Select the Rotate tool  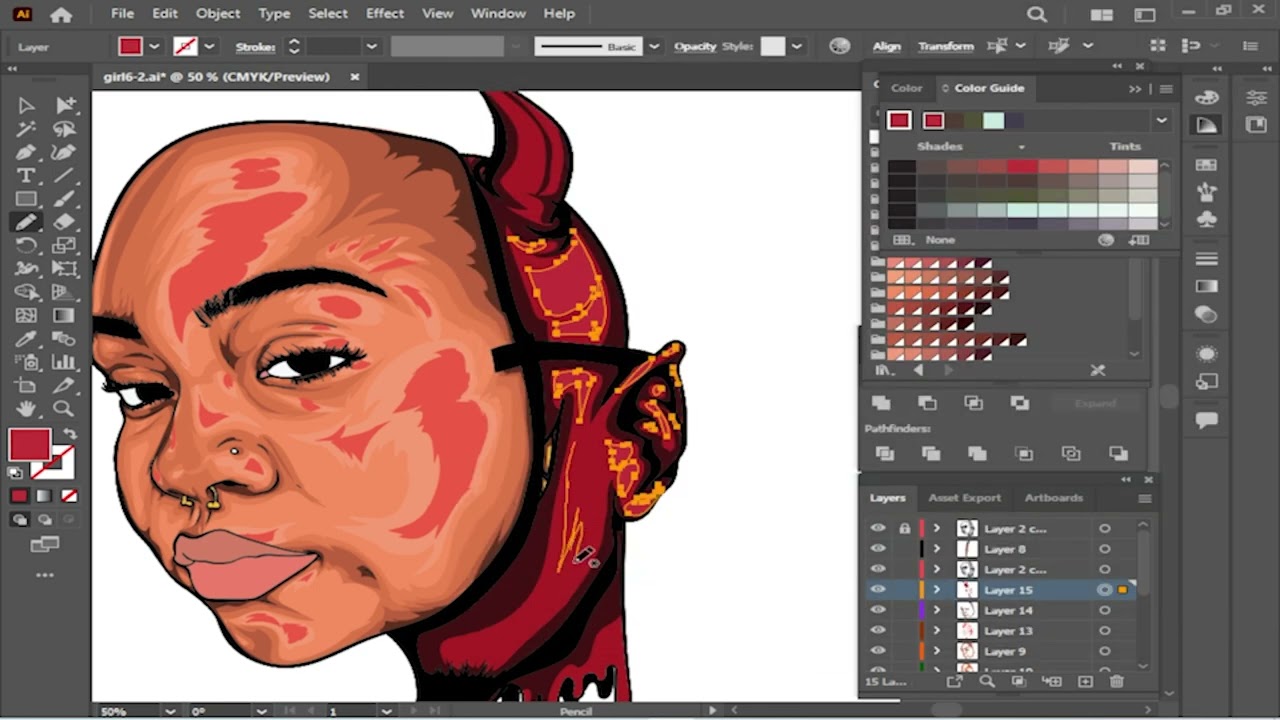[26, 245]
